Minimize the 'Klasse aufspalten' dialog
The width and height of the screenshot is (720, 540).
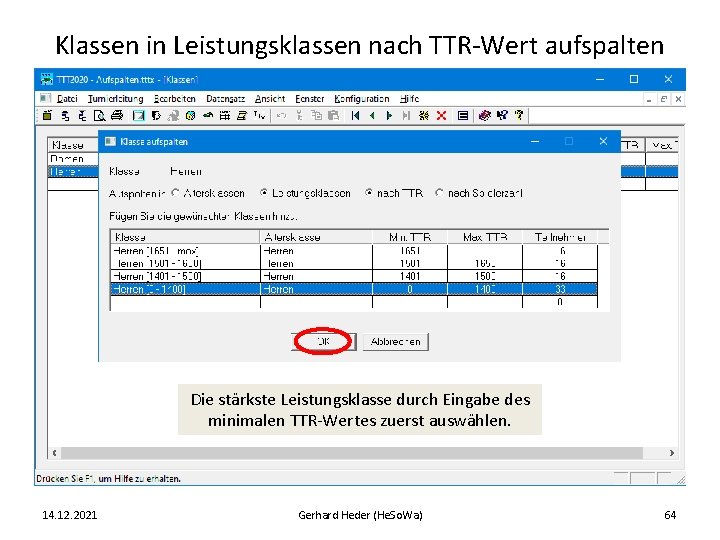535,141
